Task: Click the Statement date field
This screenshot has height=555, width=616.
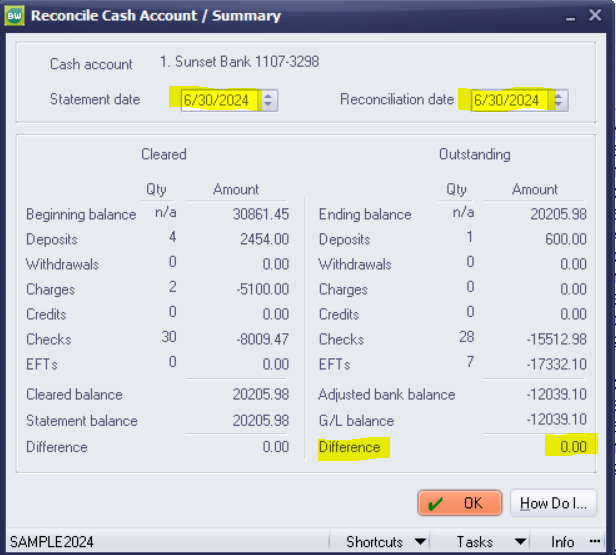Action: pyautogui.click(x=220, y=100)
